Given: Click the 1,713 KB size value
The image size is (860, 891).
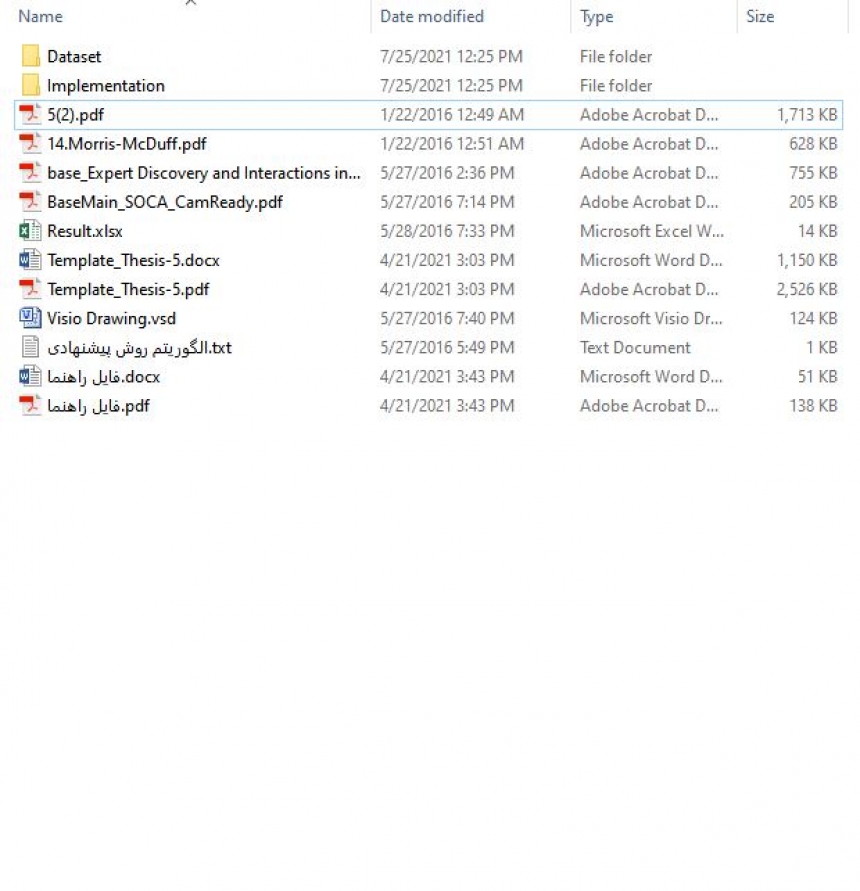Looking at the screenshot, I should [x=807, y=114].
